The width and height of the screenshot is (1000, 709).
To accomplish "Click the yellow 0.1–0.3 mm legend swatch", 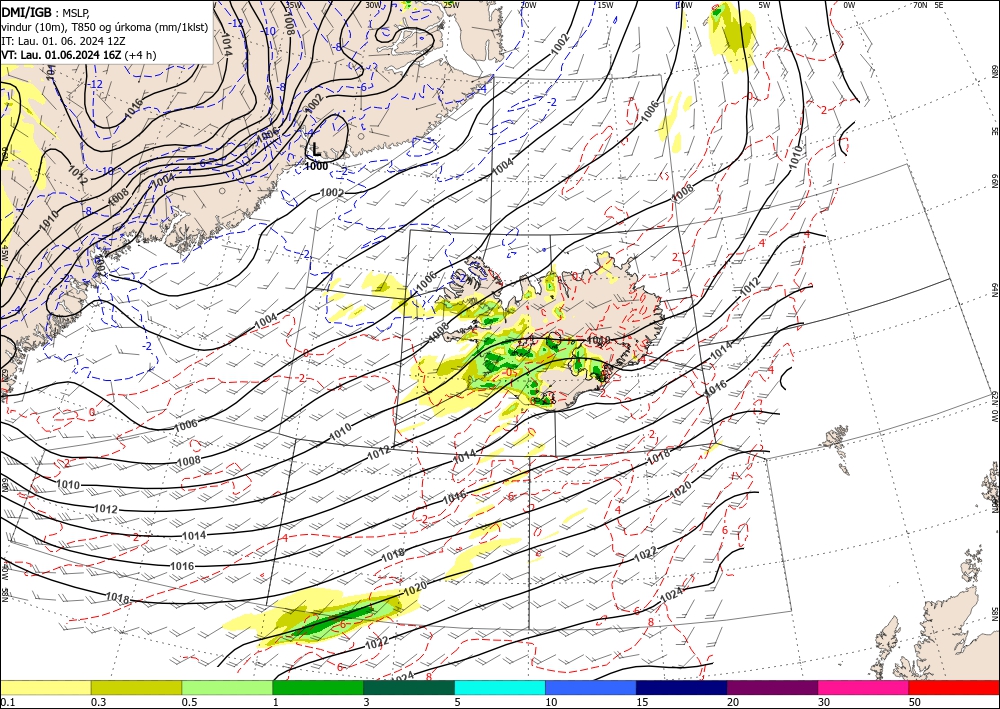I will tap(45, 687).
